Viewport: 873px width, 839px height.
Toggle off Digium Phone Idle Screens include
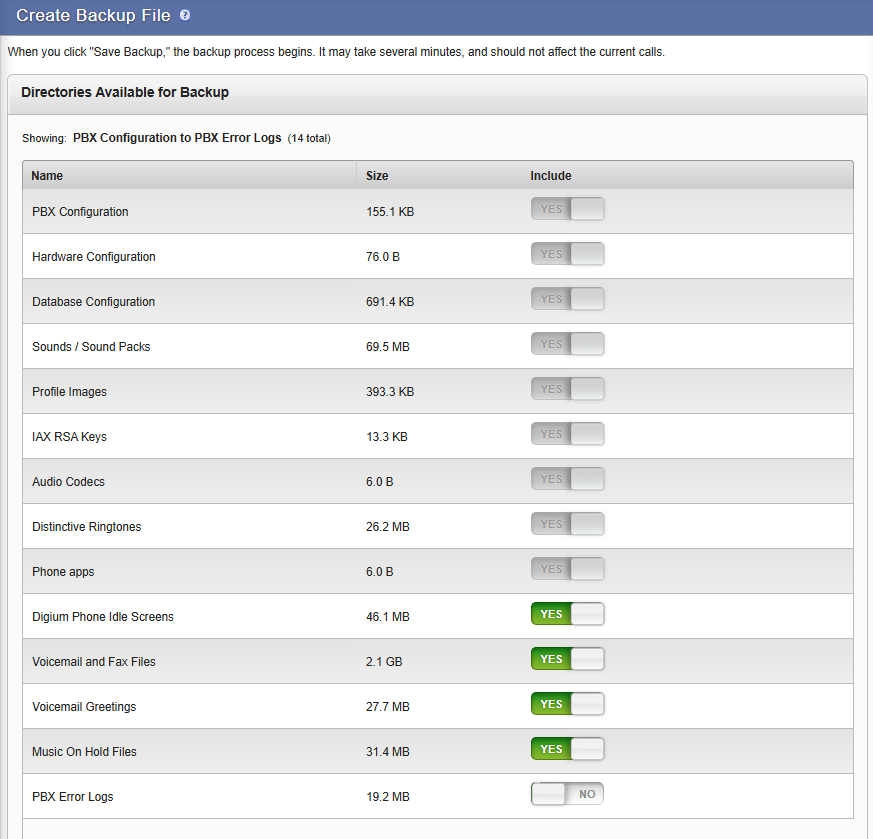[x=567, y=614]
